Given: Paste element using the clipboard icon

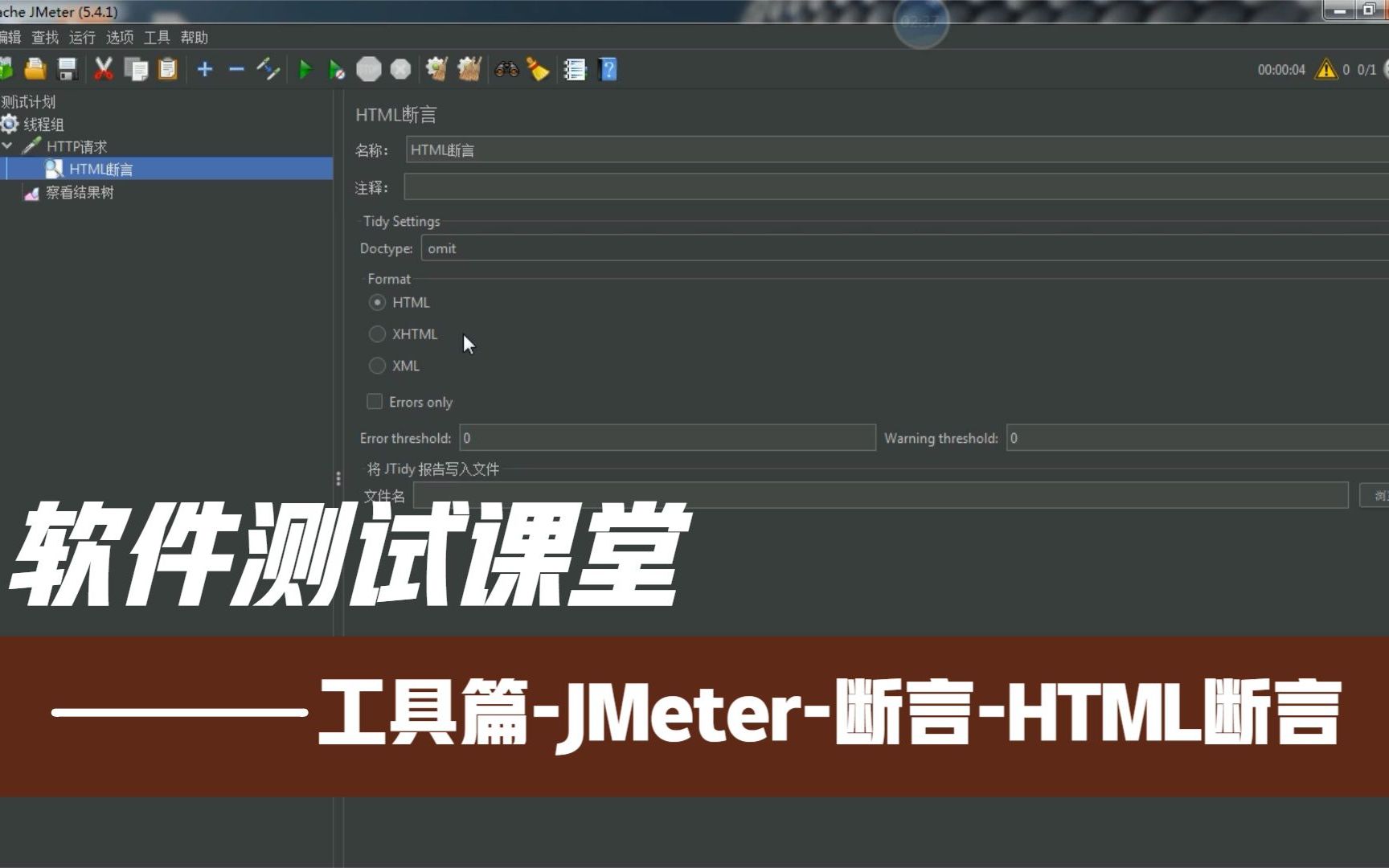Looking at the screenshot, I should pyautogui.click(x=167, y=70).
